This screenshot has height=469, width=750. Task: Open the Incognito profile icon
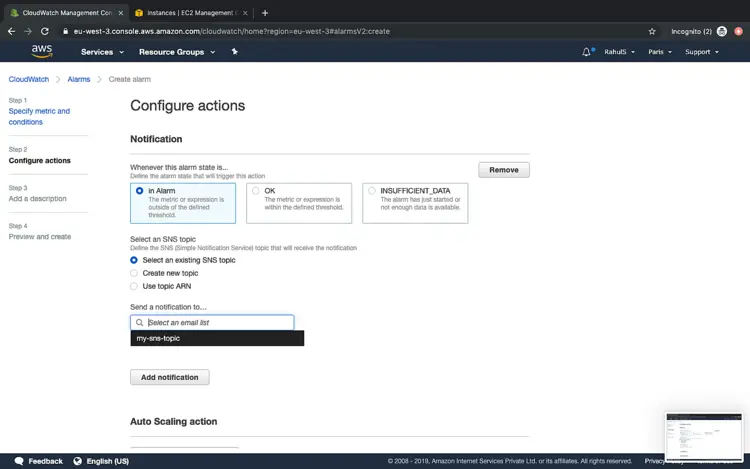click(x=722, y=31)
